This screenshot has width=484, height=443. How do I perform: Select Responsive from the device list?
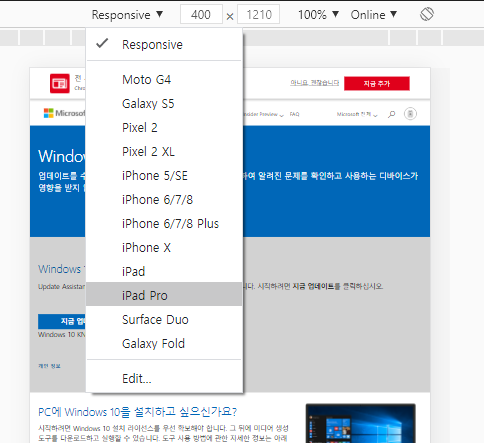pos(164,44)
